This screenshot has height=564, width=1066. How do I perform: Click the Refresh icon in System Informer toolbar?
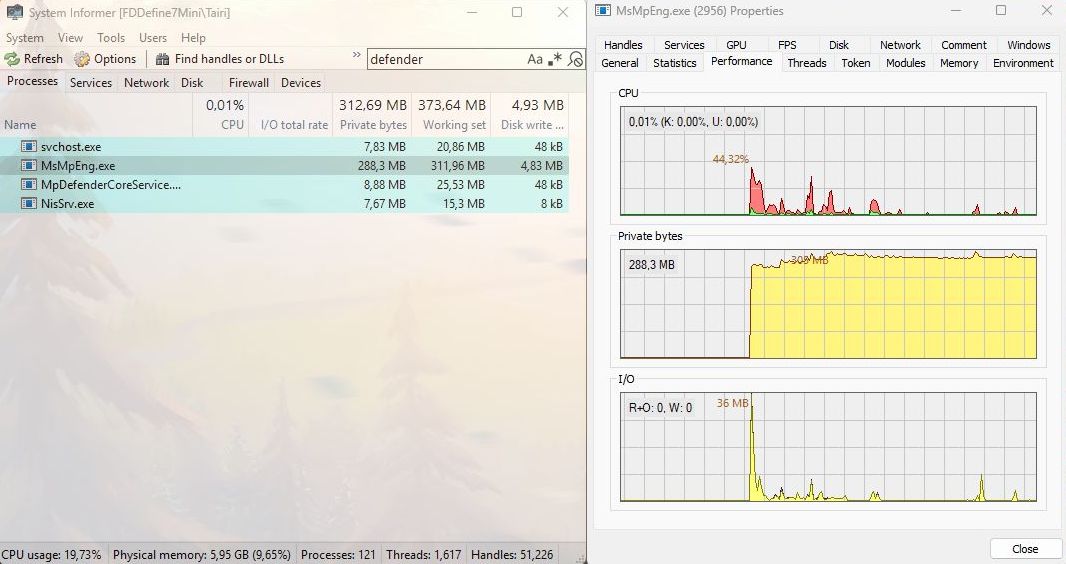tap(12, 59)
